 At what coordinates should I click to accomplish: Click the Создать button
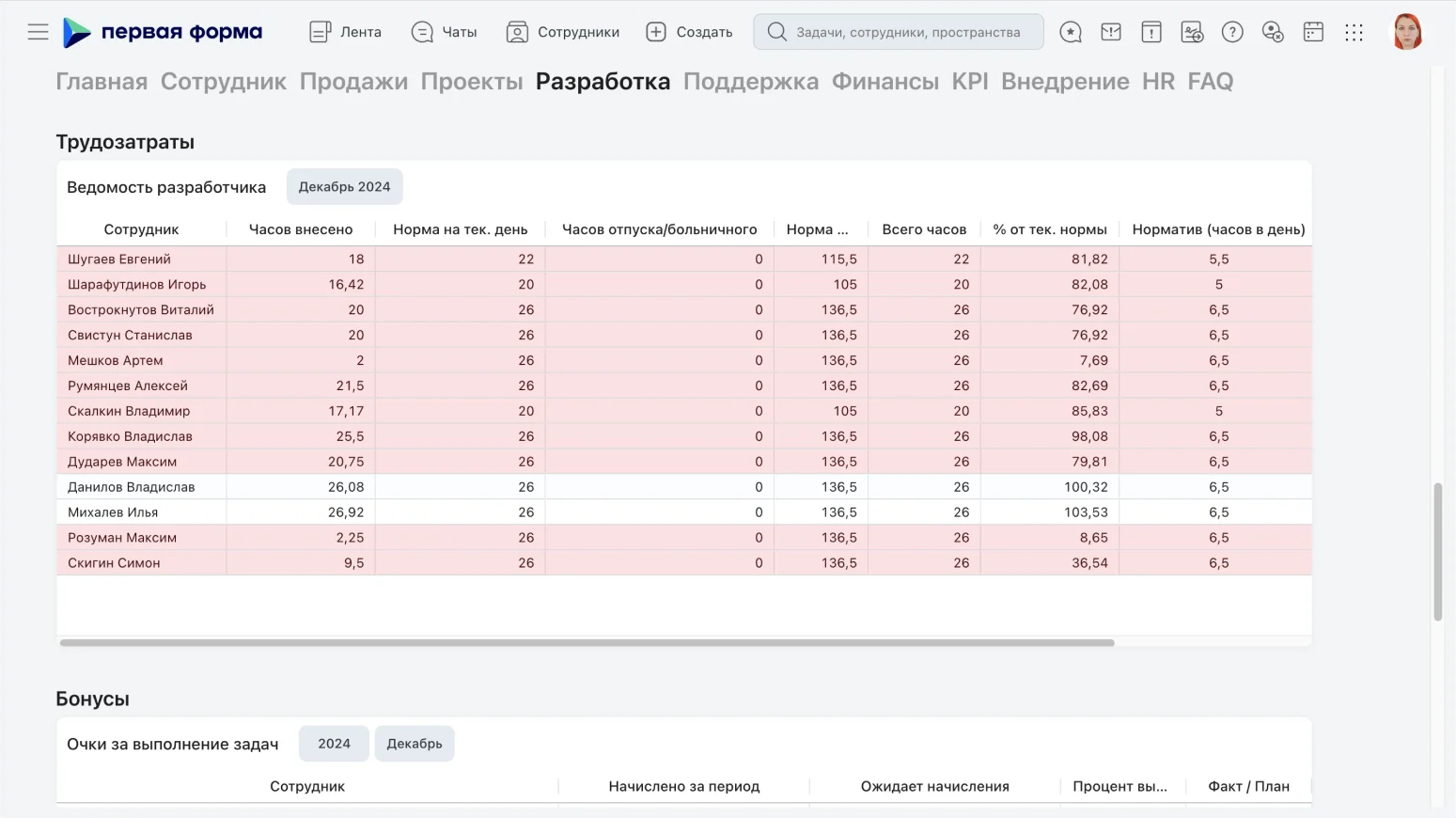[689, 32]
